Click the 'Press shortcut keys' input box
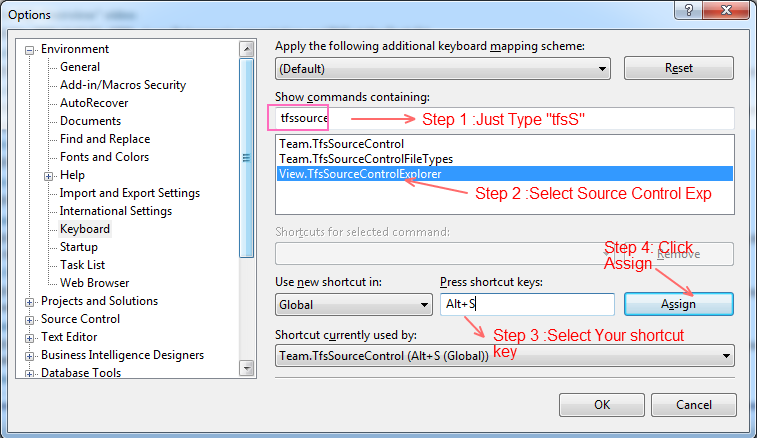 click(x=527, y=304)
